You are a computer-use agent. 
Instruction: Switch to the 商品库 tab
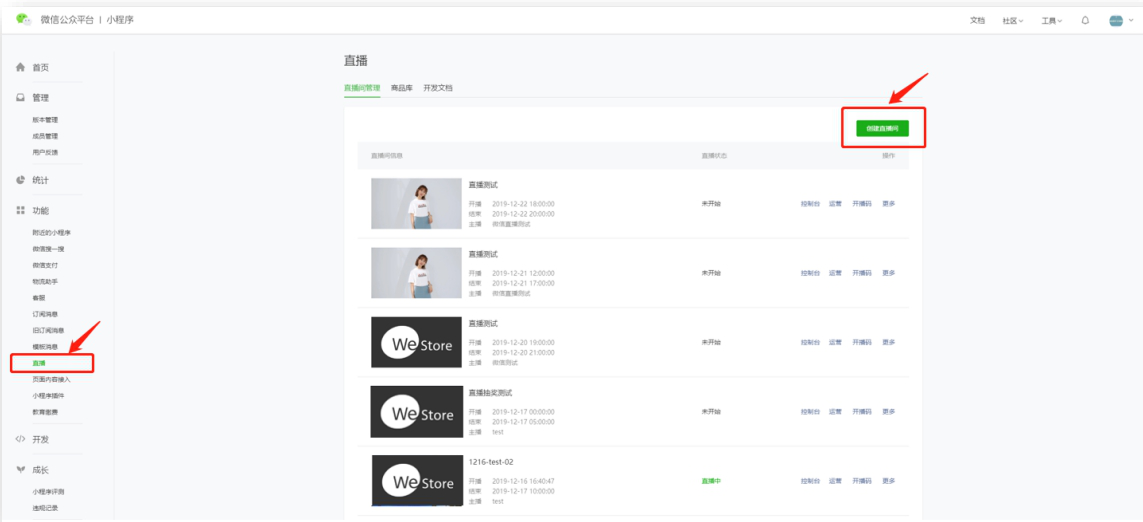point(401,88)
